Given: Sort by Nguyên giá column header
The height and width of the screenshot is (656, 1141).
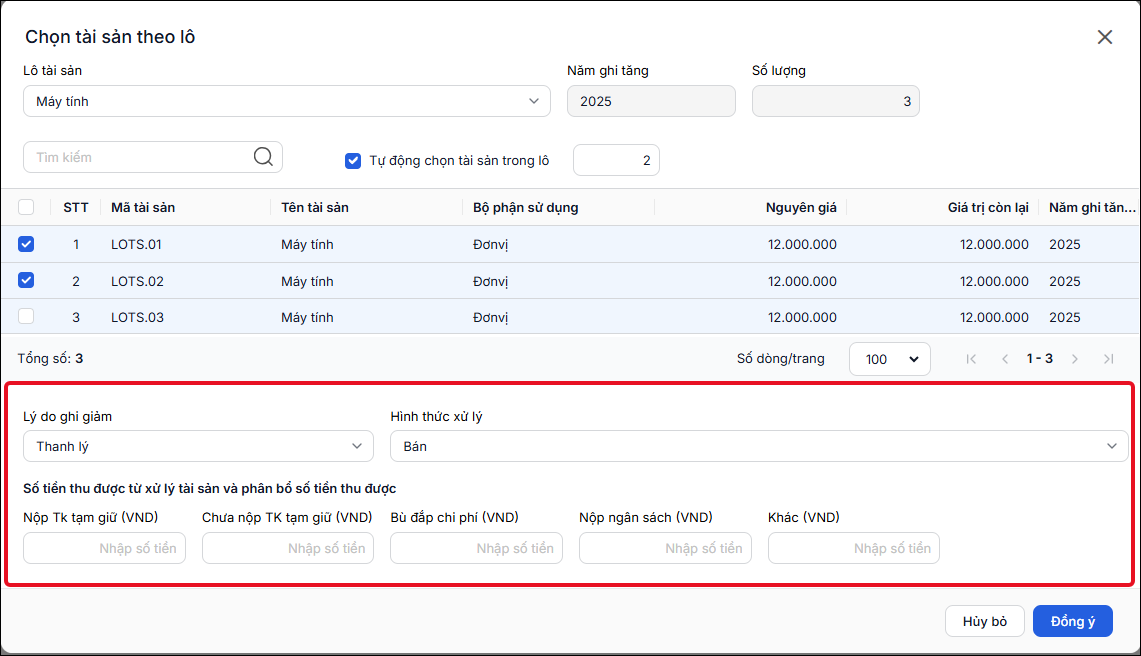Looking at the screenshot, I should coord(800,208).
